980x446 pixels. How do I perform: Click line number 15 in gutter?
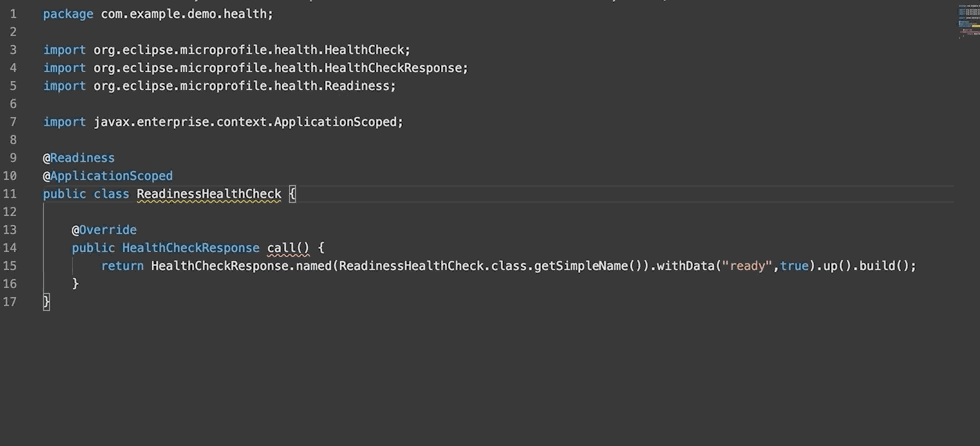click(x=11, y=266)
